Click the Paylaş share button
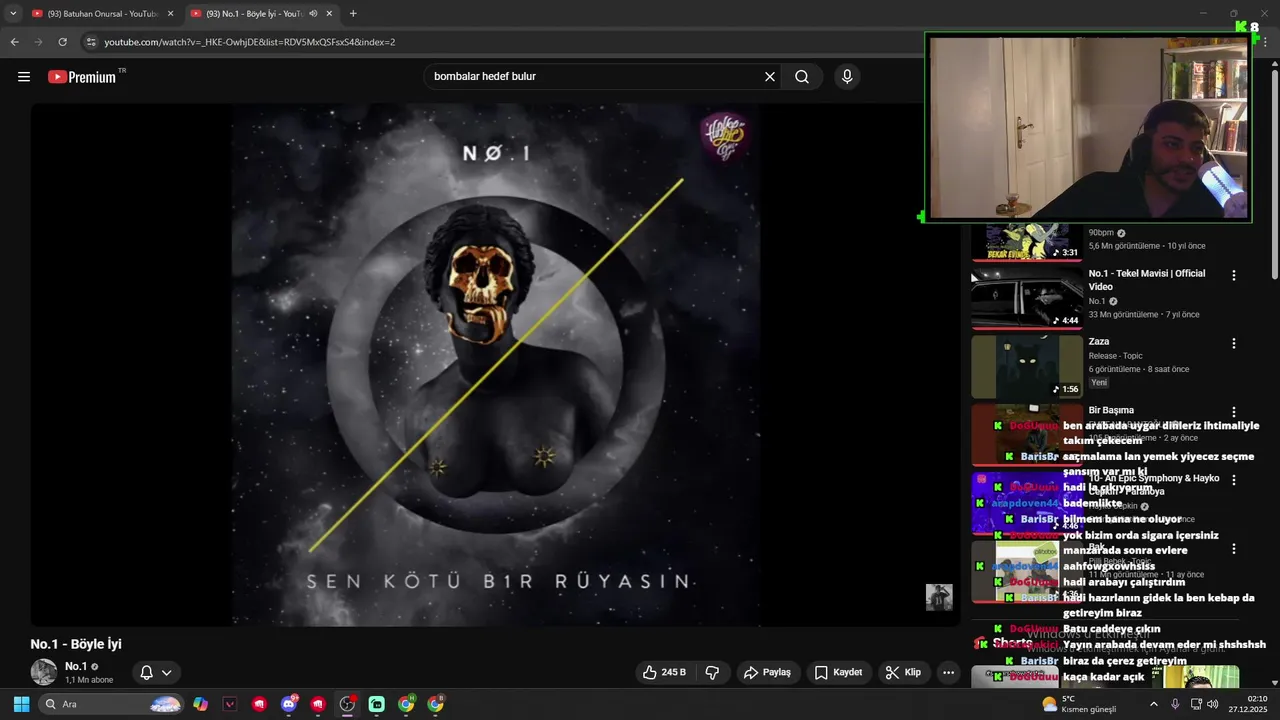This screenshot has width=1280, height=720. (768, 672)
